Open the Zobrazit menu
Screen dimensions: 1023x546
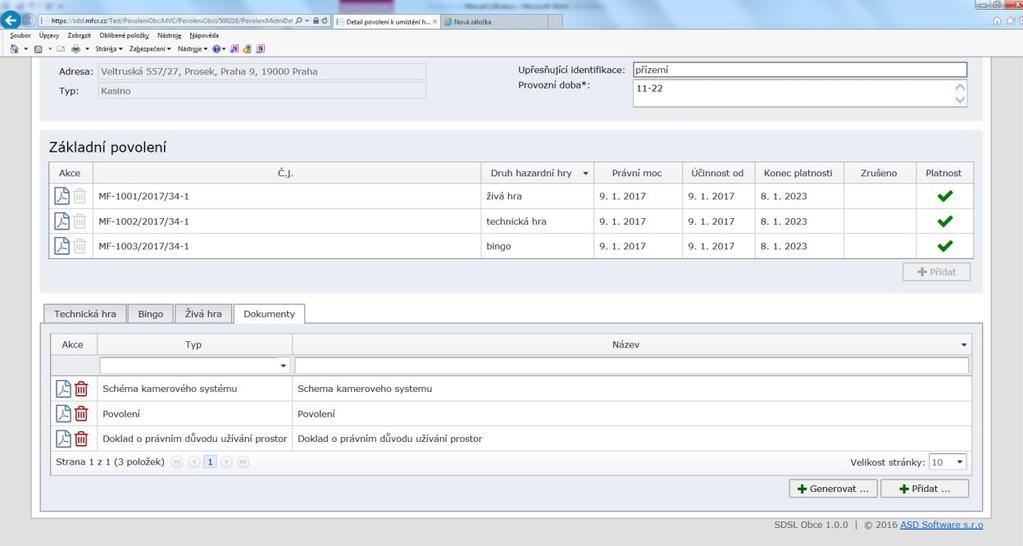[79, 35]
